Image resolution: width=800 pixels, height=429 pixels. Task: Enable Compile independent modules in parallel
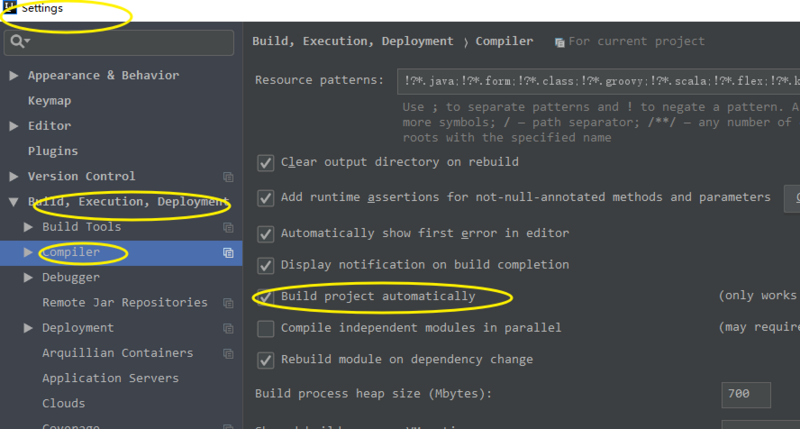click(265, 329)
